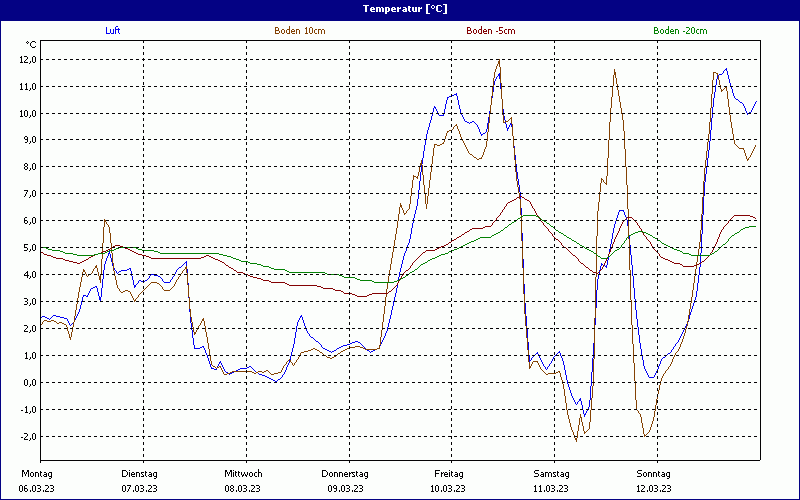Click the '11.03.23' date label
This screenshot has height=500, width=800.
point(551,489)
